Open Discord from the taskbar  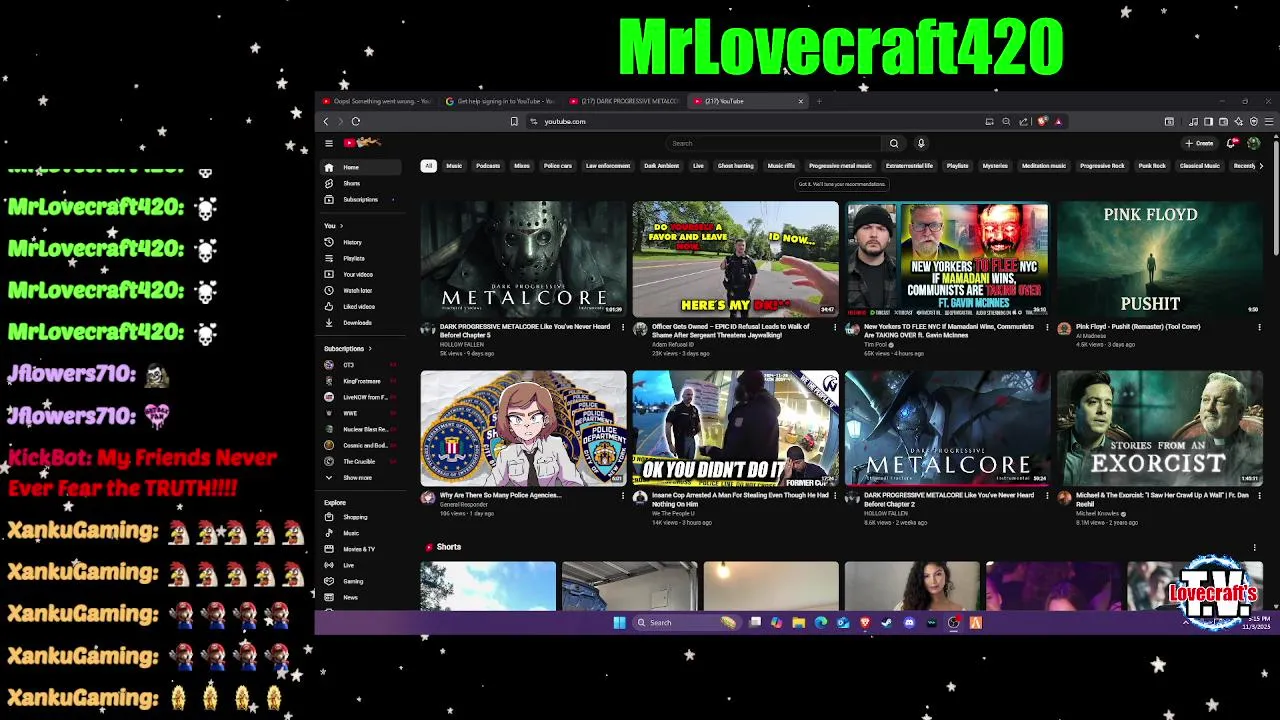click(909, 622)
